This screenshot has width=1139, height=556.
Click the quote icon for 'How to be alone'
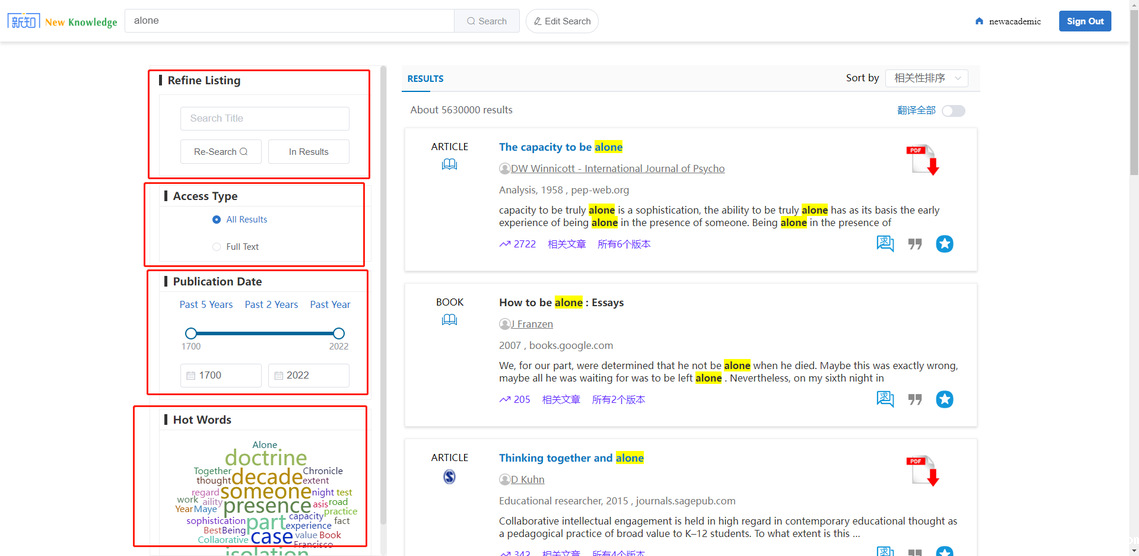pyautogui.click(x=914, y=399)
